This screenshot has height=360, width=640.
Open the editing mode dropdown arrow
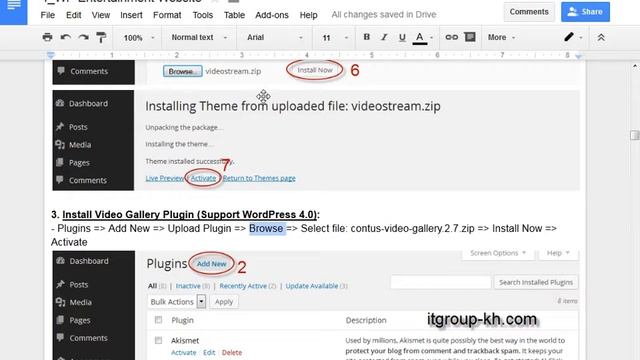click(581, 38)
